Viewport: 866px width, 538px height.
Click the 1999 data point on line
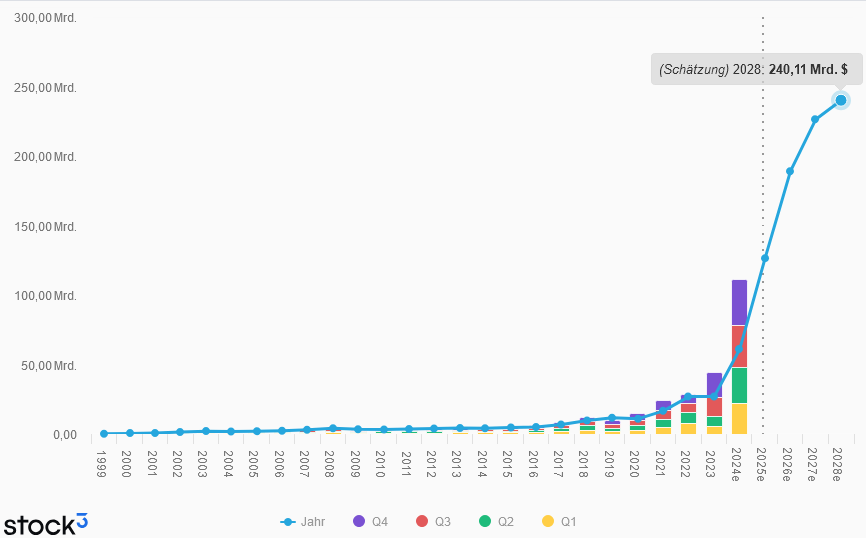pyautogui.click(x=104, y=434)
